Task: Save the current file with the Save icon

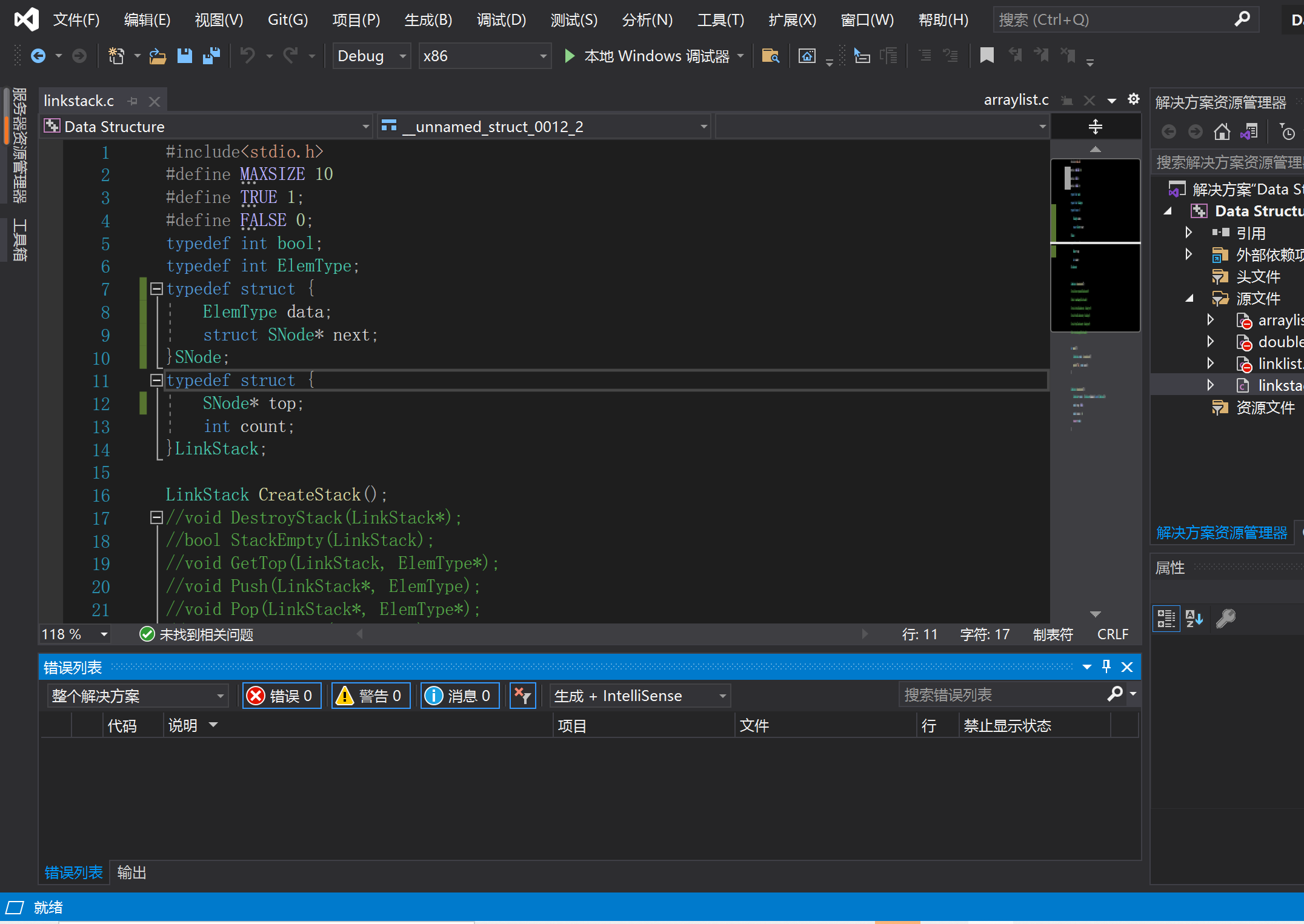Action: pos(185,55)
